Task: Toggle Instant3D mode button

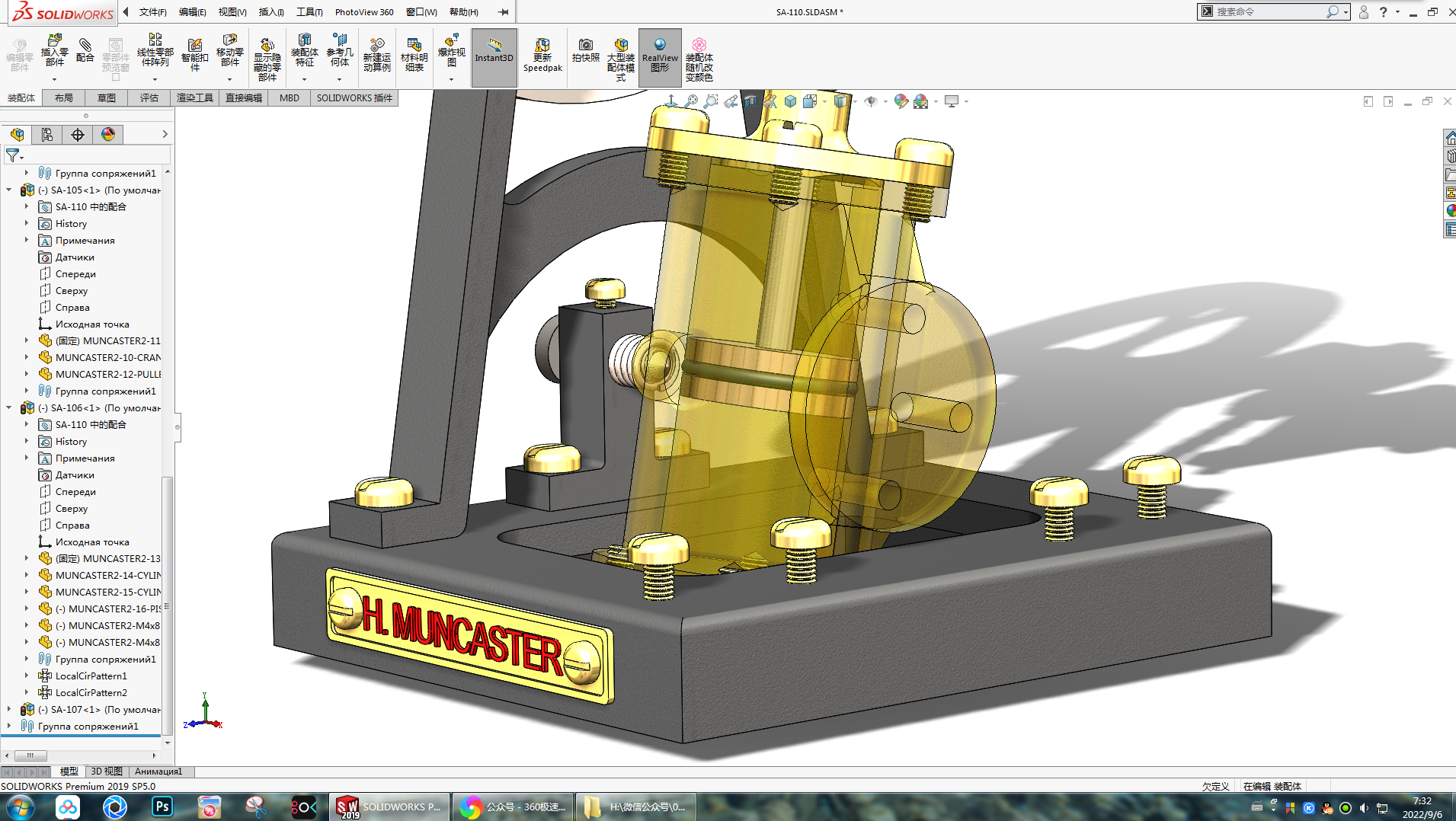Action: [494, 57]
